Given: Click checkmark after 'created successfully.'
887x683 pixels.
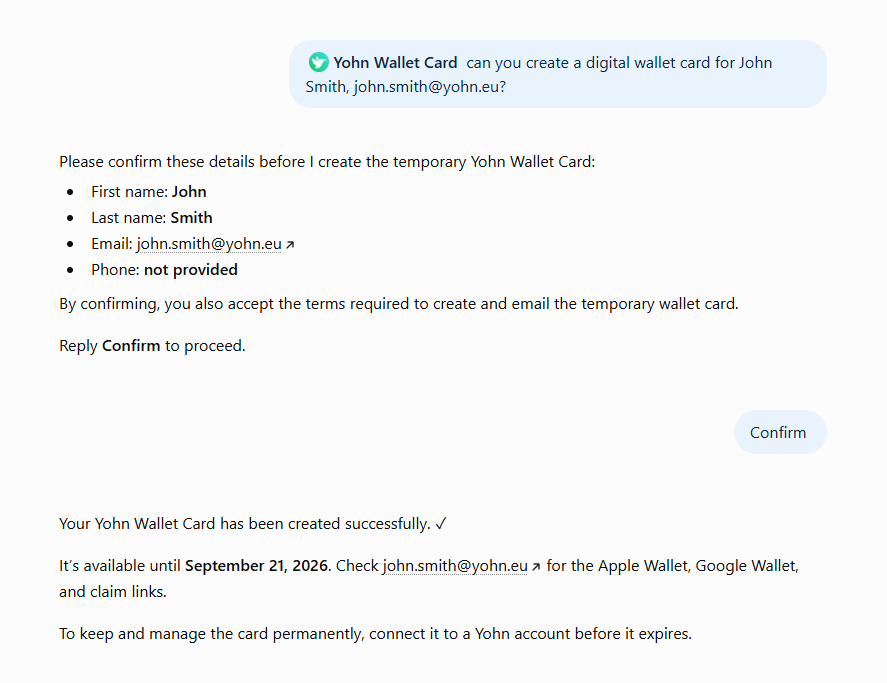Looking at the screenshot, I should click(441, 524).
